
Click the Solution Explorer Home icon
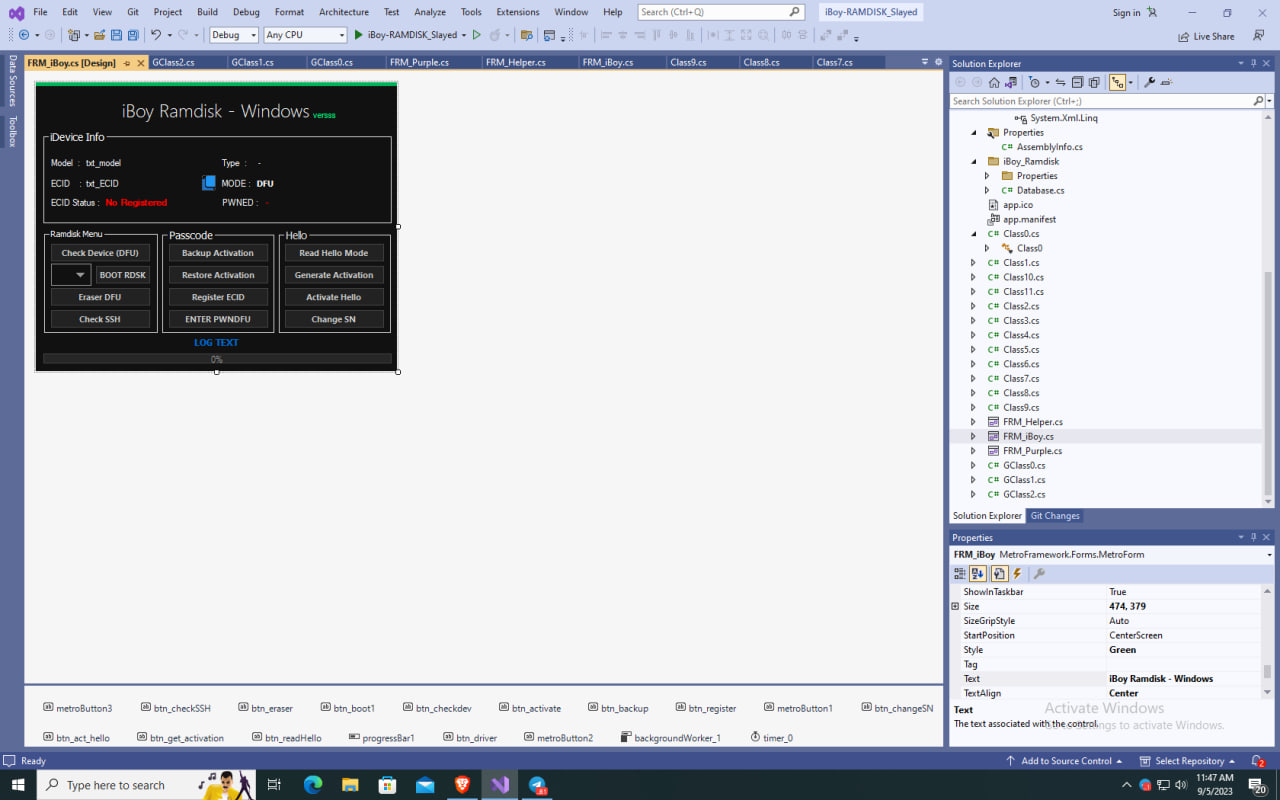coord(996,83)
